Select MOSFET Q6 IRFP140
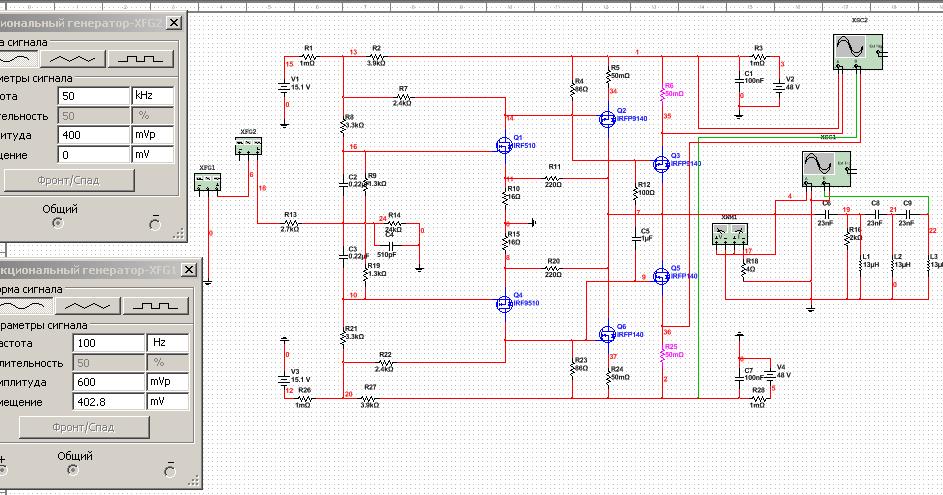The height and width of the screenshot is (495, 943). (x=607, y=334)
